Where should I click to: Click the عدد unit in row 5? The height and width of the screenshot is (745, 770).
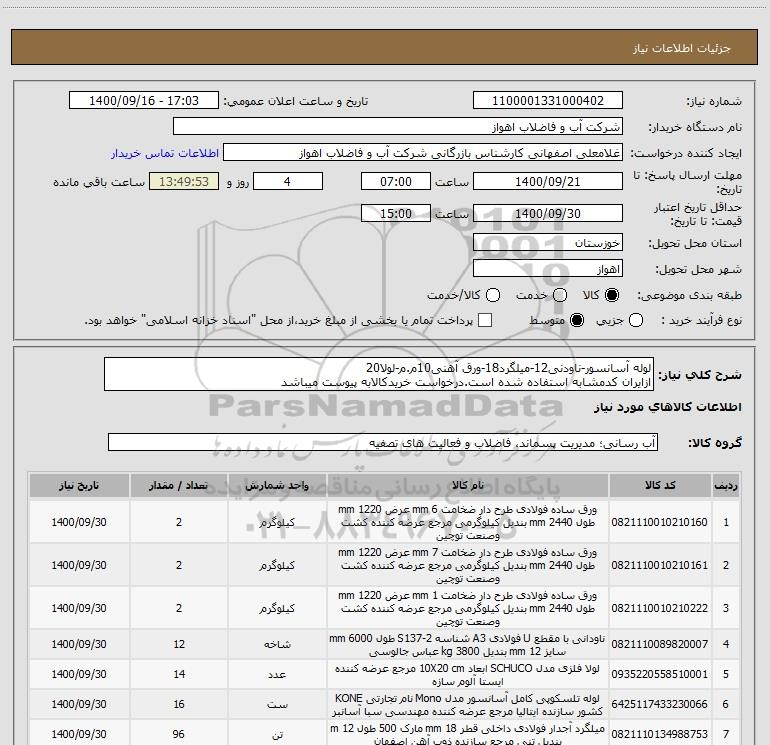[x=277, y=674]
